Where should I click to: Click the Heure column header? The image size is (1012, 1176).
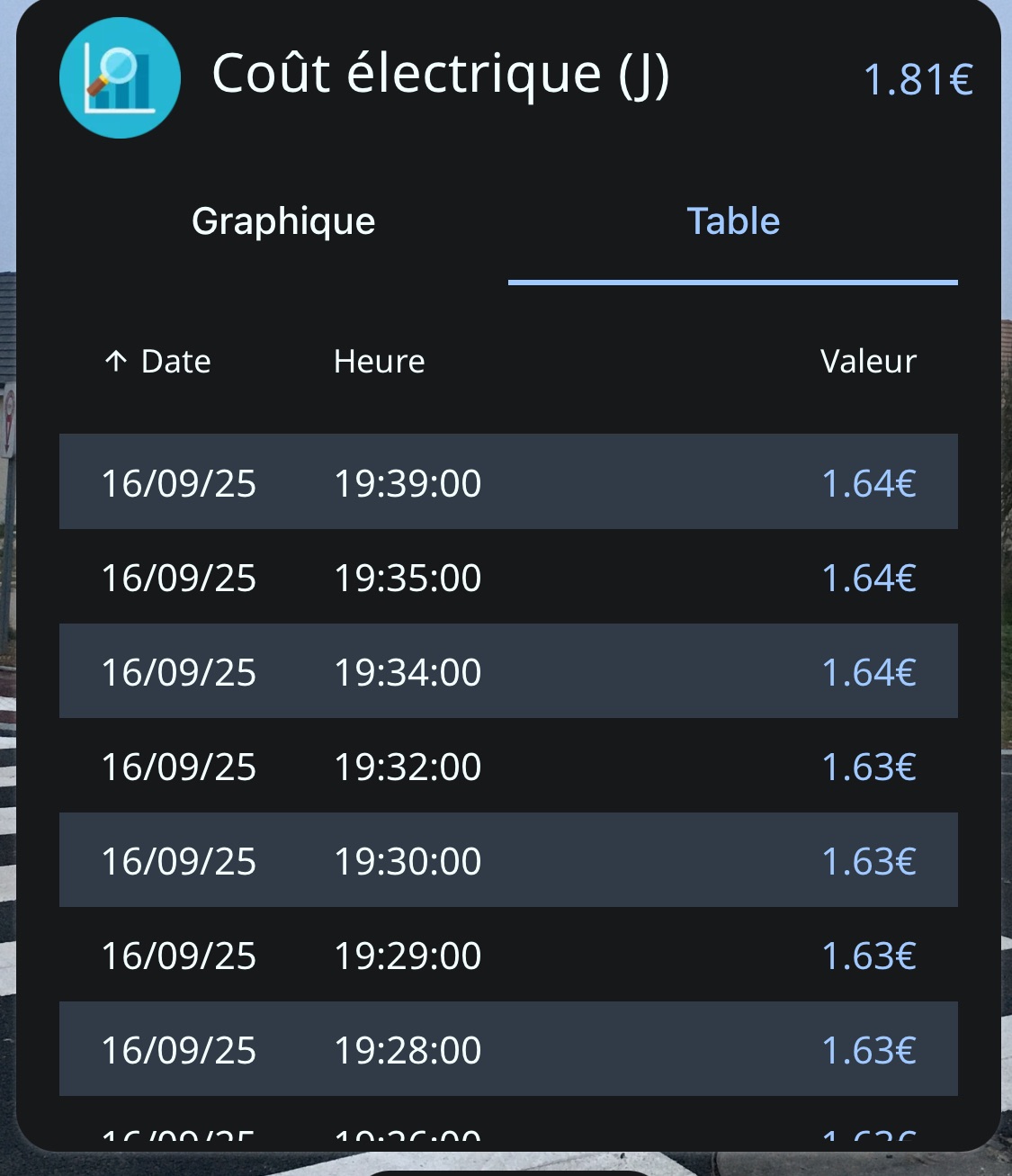tap(379, 362)
